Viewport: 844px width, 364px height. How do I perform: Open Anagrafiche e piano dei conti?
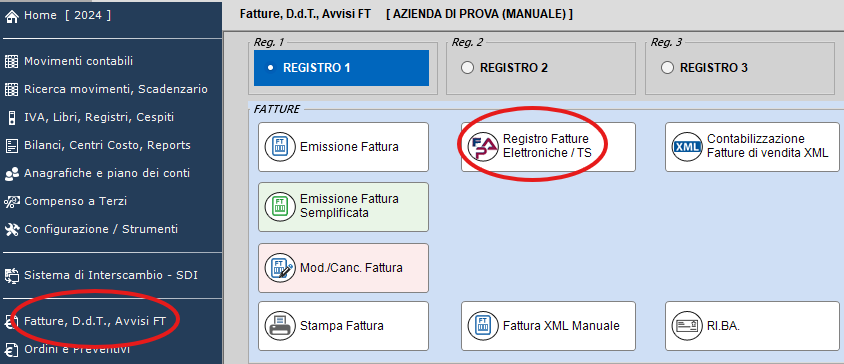[107, 173]
